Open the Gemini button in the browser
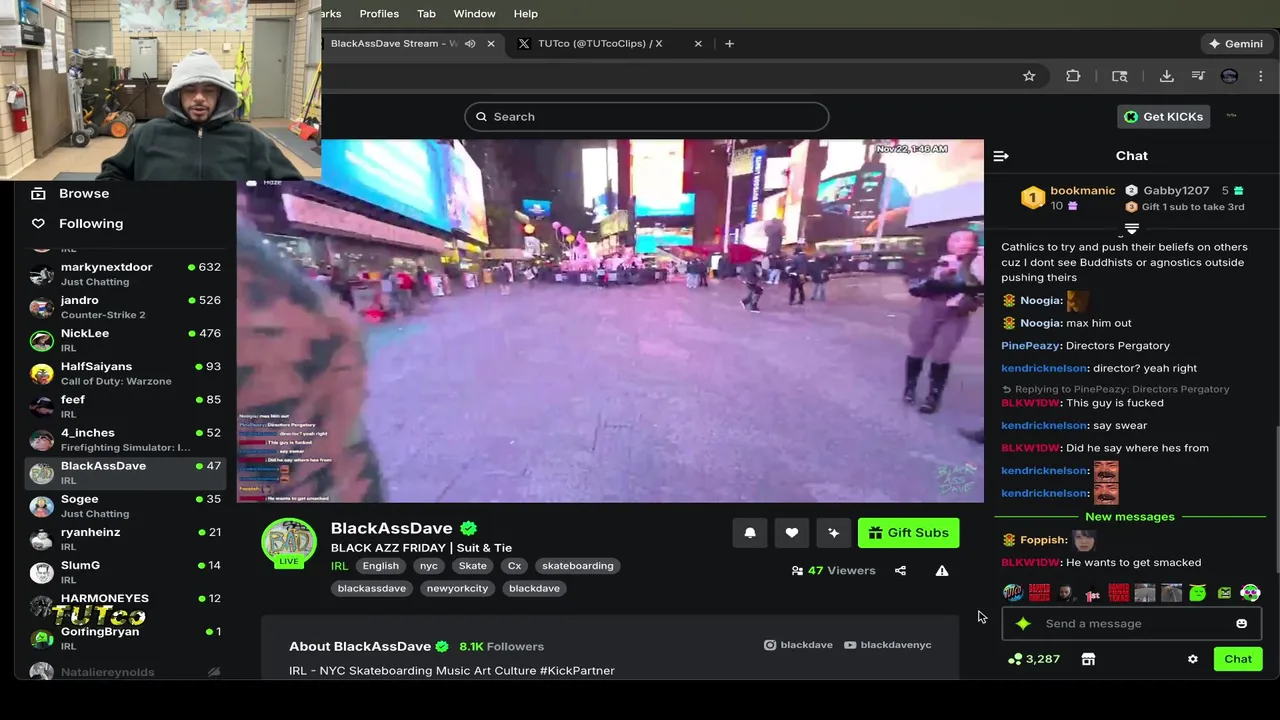Screen dimensions: 1280x720 tap(1236, 44)
